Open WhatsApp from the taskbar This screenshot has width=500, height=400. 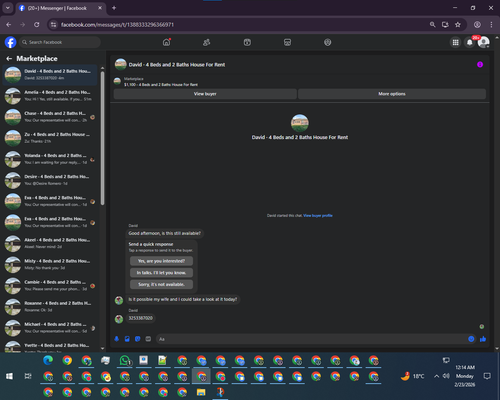[125, 360]
